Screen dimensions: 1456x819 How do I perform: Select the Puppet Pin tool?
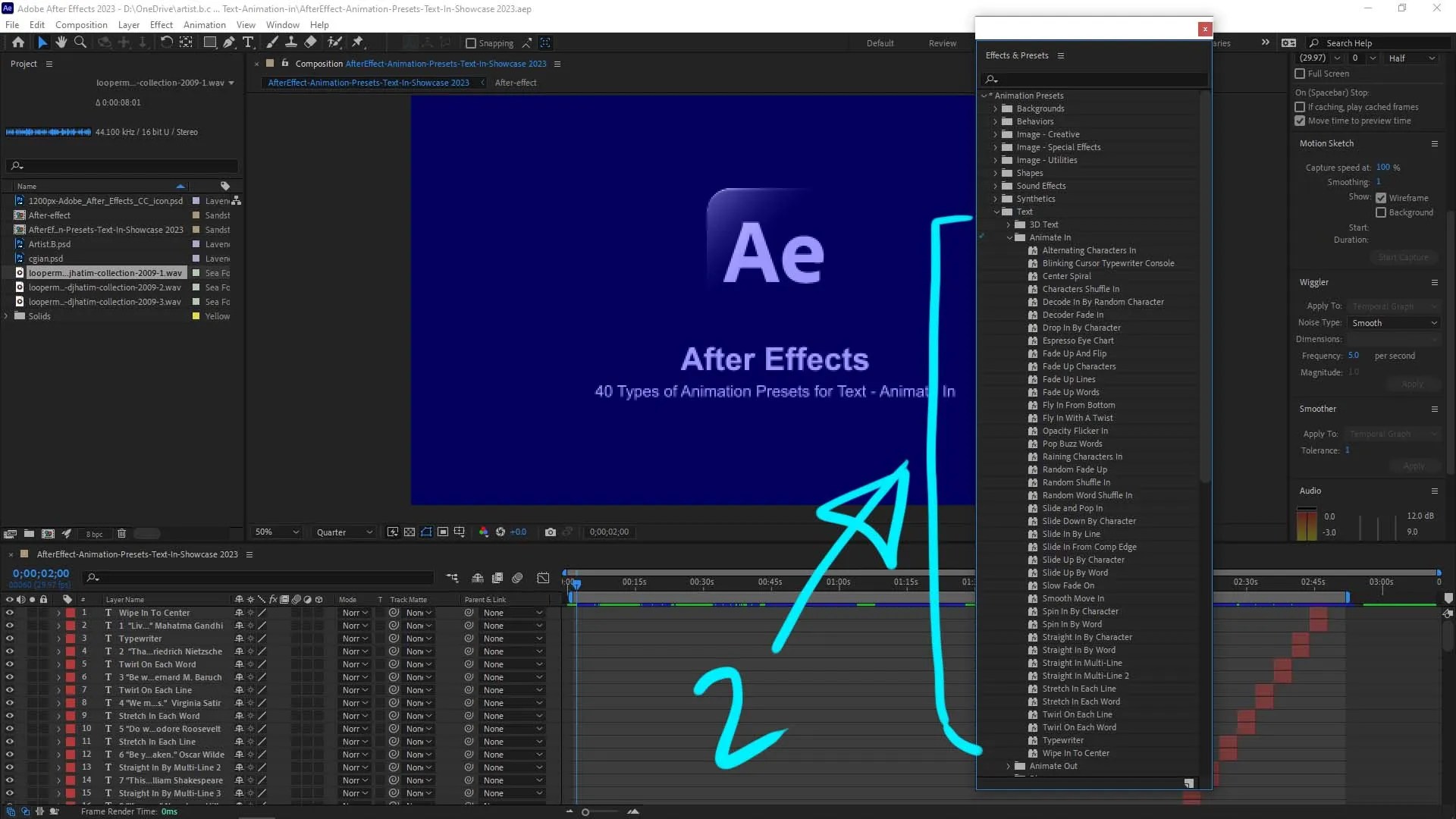[357, 42]
